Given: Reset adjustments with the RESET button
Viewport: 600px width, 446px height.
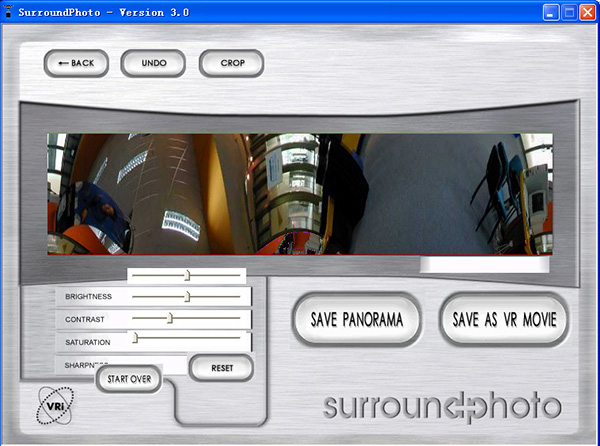Looking at the screenshot, I should pyautogui.click(x=222, y=368).
